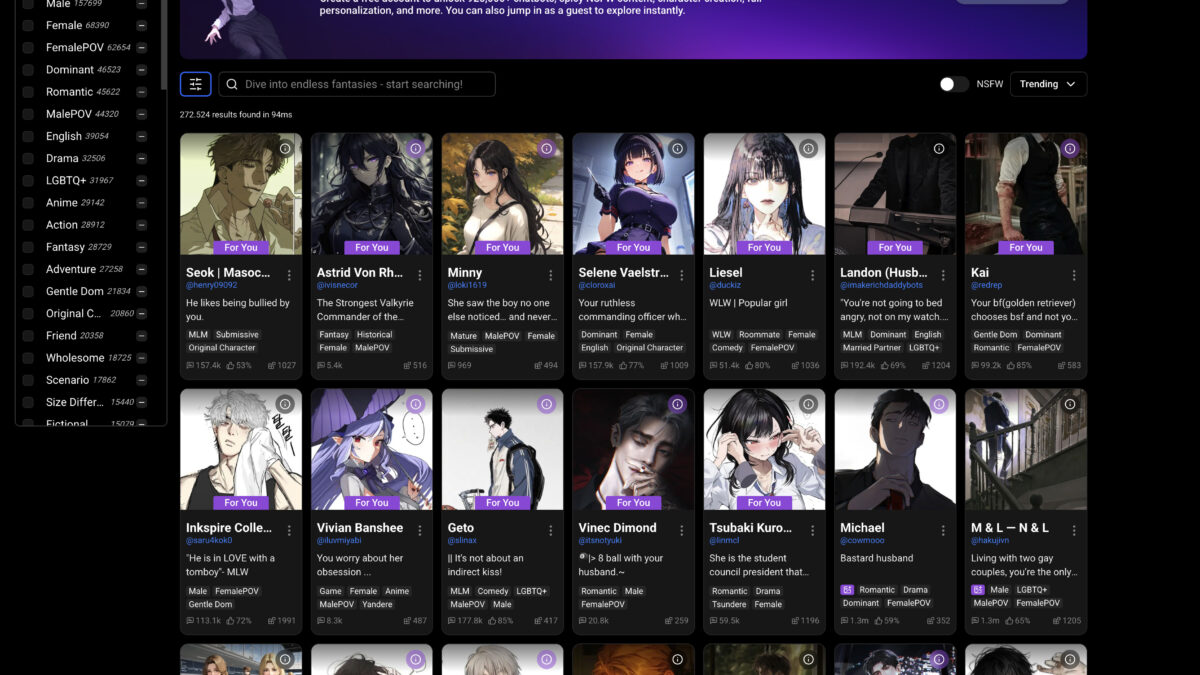This screenshot has height=675, width=1200.
Task: Open the Trending sort dropdown
Action: click(x=1048, y=84)
